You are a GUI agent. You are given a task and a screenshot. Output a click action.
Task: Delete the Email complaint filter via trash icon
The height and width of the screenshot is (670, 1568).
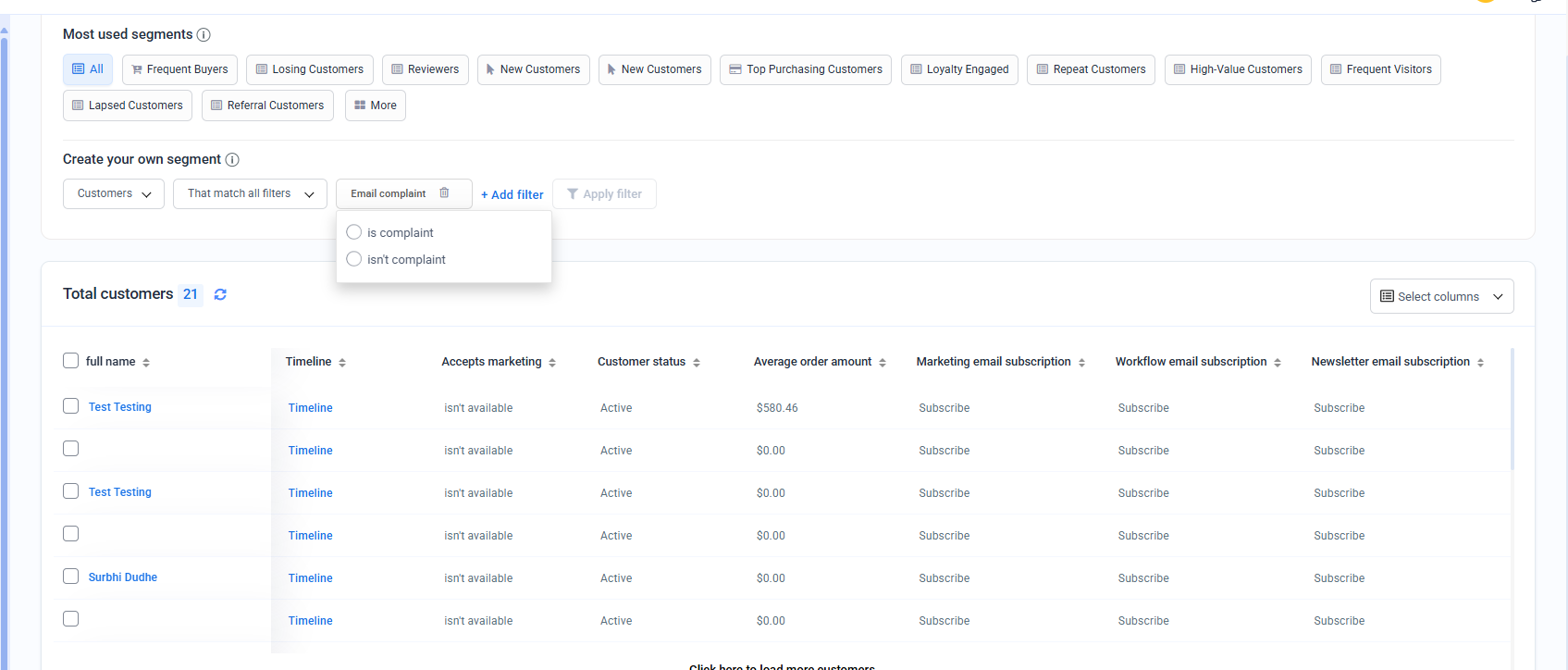[444, 193]
